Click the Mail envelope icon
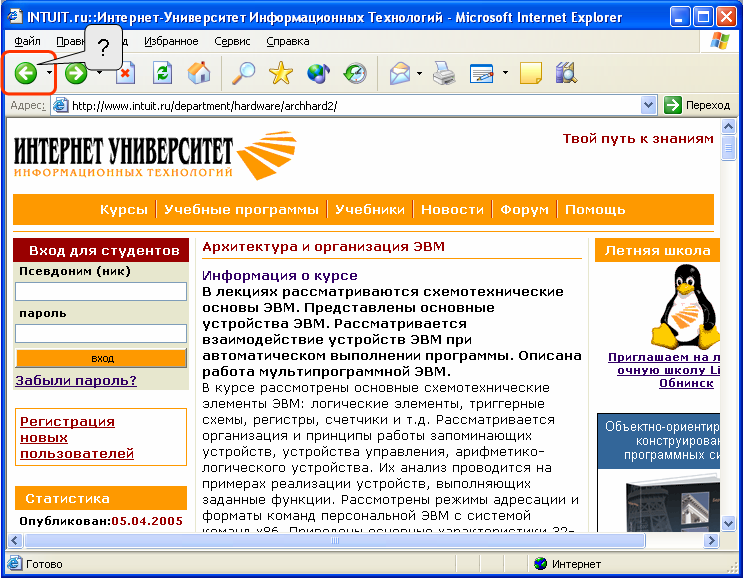 click(x=400, y=73)
